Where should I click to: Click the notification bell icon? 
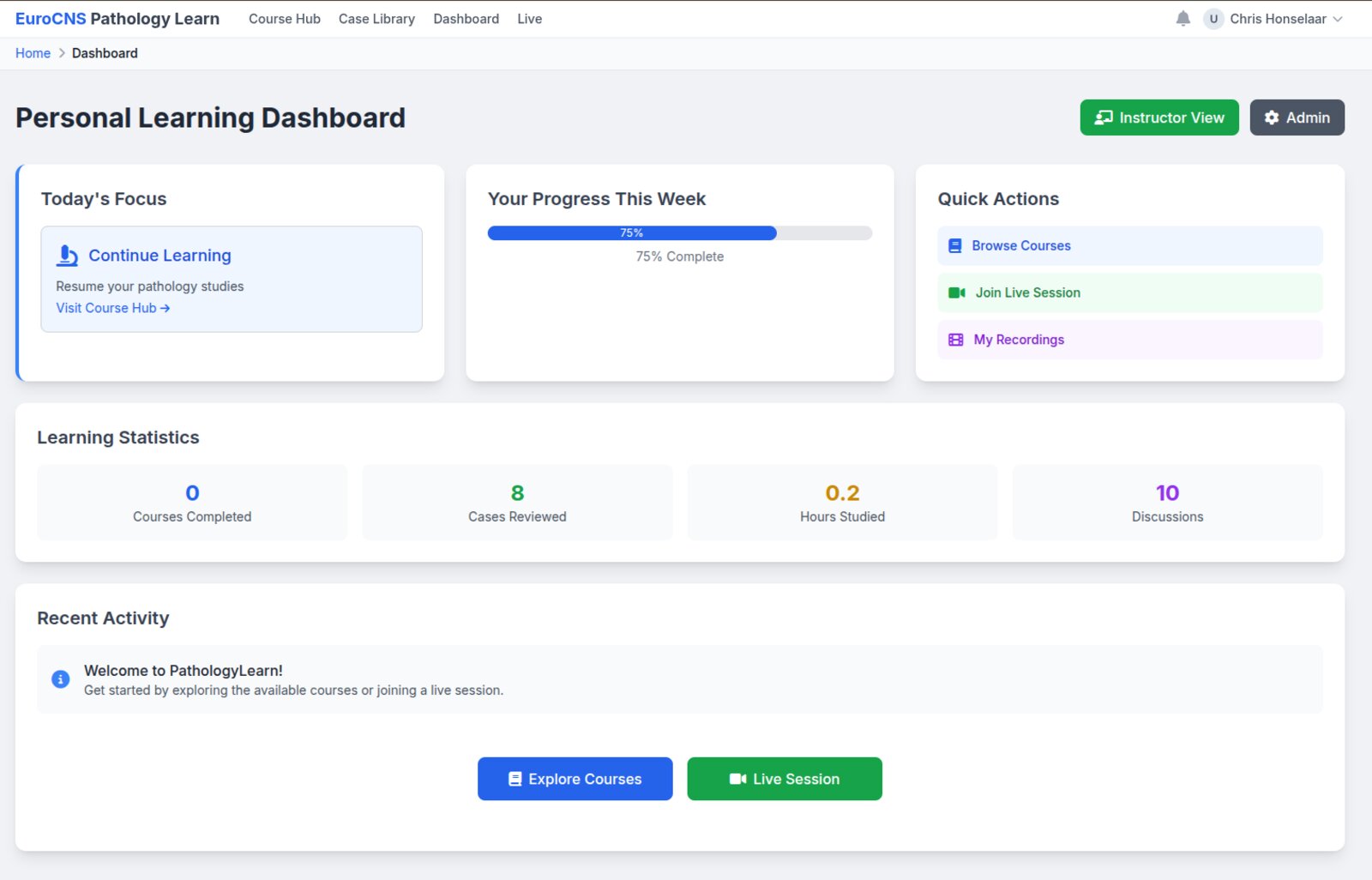(x=1182, y=18)
